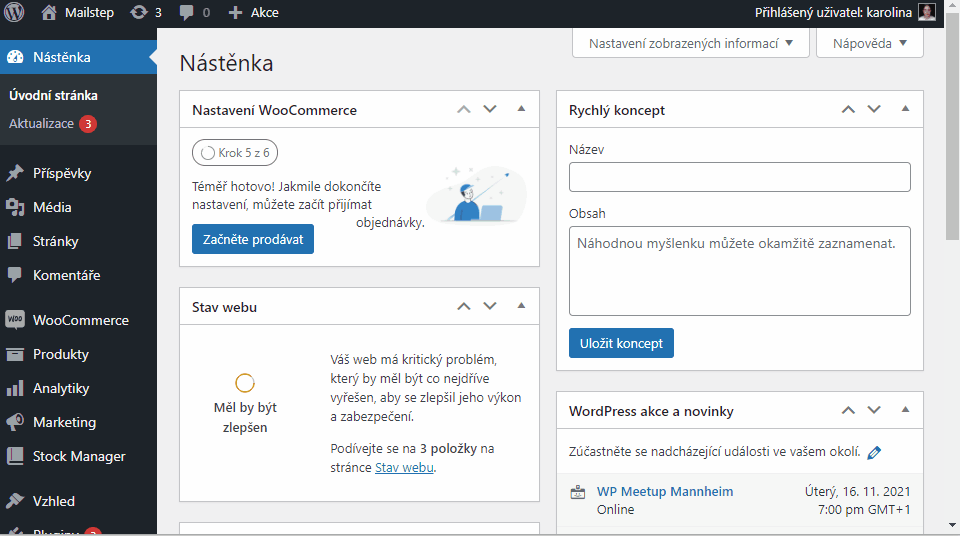
Task: Move Stav webu widget up
Action: 463,306
